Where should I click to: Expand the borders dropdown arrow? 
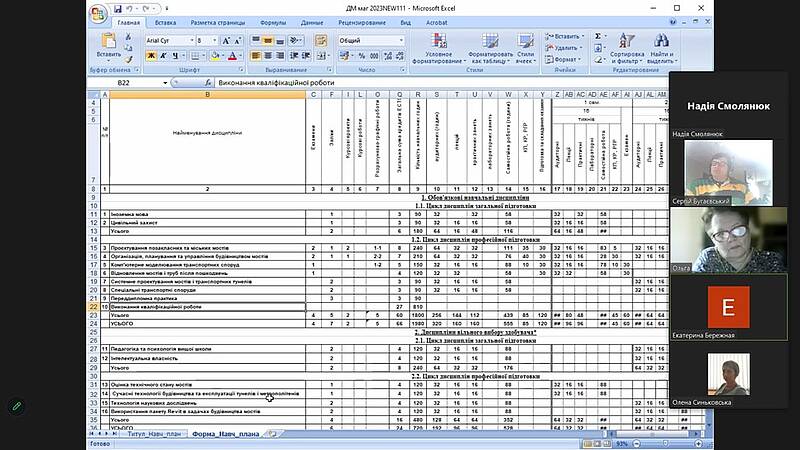pos(204,56)
